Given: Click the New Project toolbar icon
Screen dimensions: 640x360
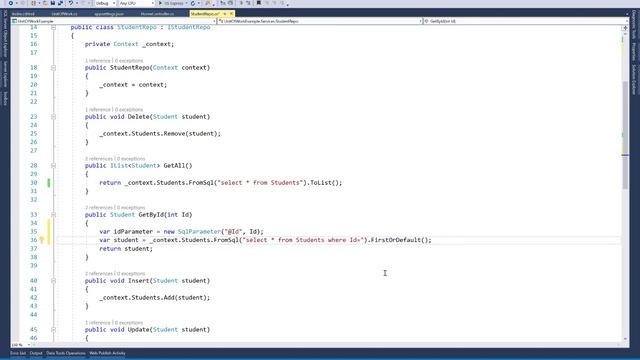Looking at the screenshot, I should [33, 3].
